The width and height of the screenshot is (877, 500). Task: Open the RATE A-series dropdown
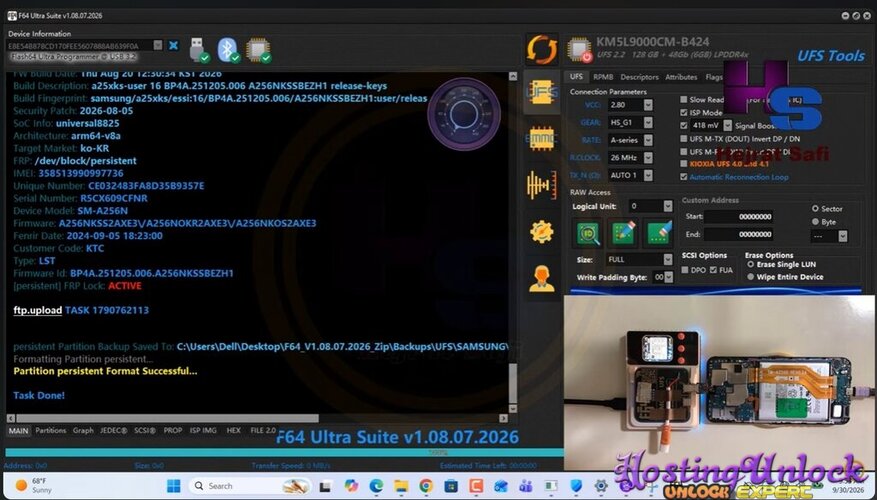pyautogui.click(x=648, y=140)
